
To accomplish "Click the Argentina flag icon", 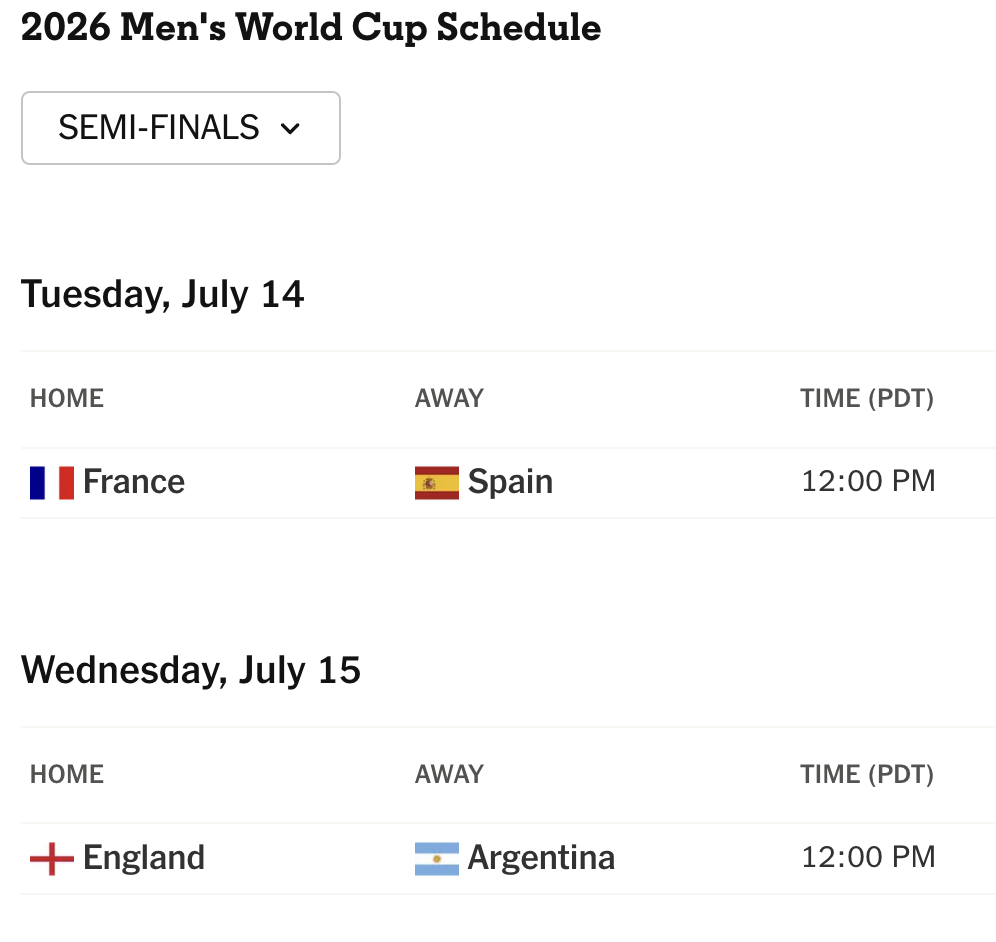I will [437, 859].
